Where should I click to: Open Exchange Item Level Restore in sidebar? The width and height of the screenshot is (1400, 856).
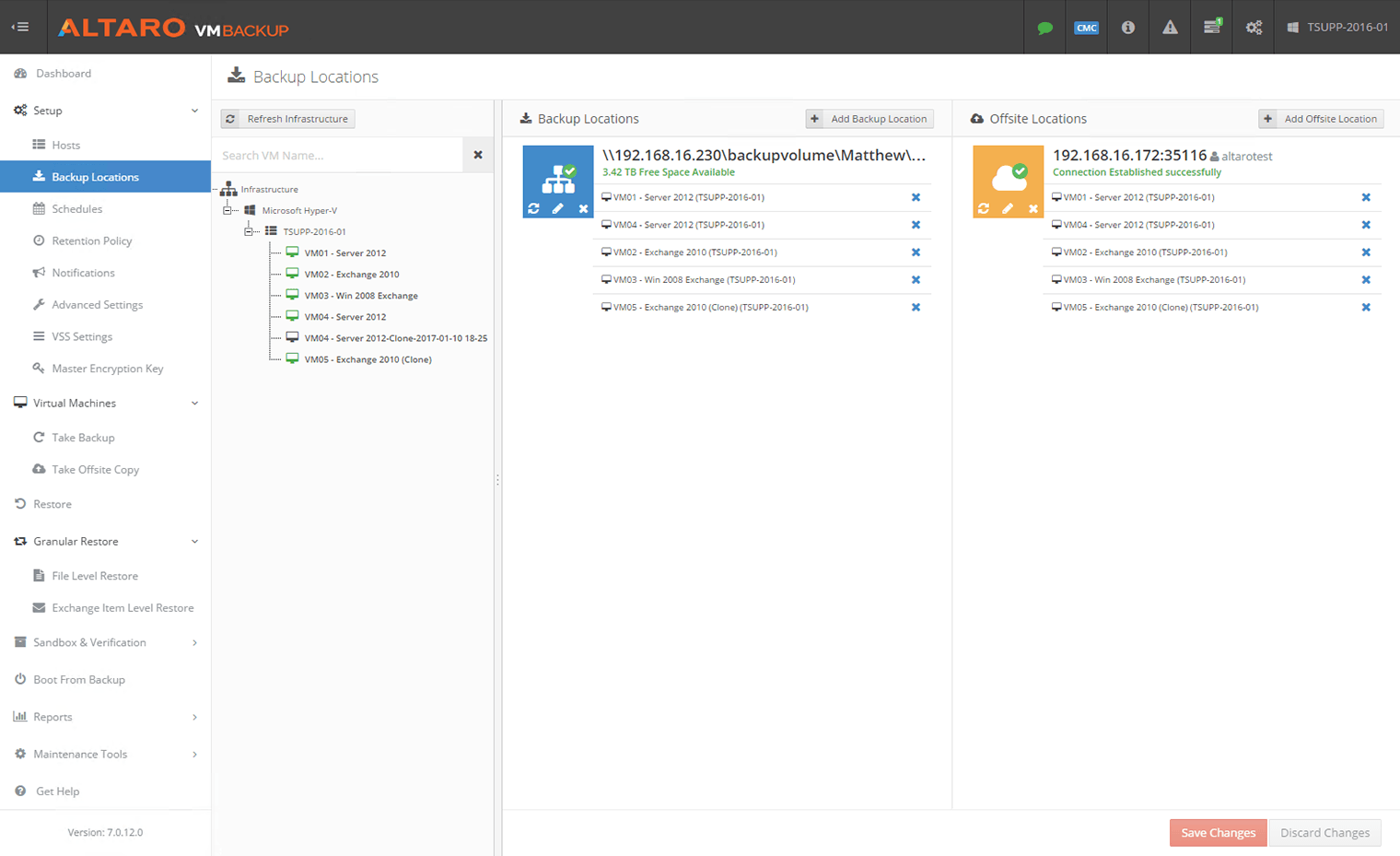click(122, 608)
